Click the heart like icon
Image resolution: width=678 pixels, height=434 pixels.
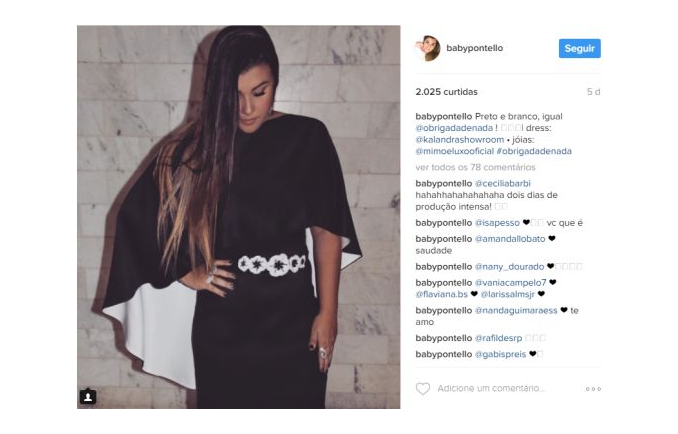coord(422,389)
